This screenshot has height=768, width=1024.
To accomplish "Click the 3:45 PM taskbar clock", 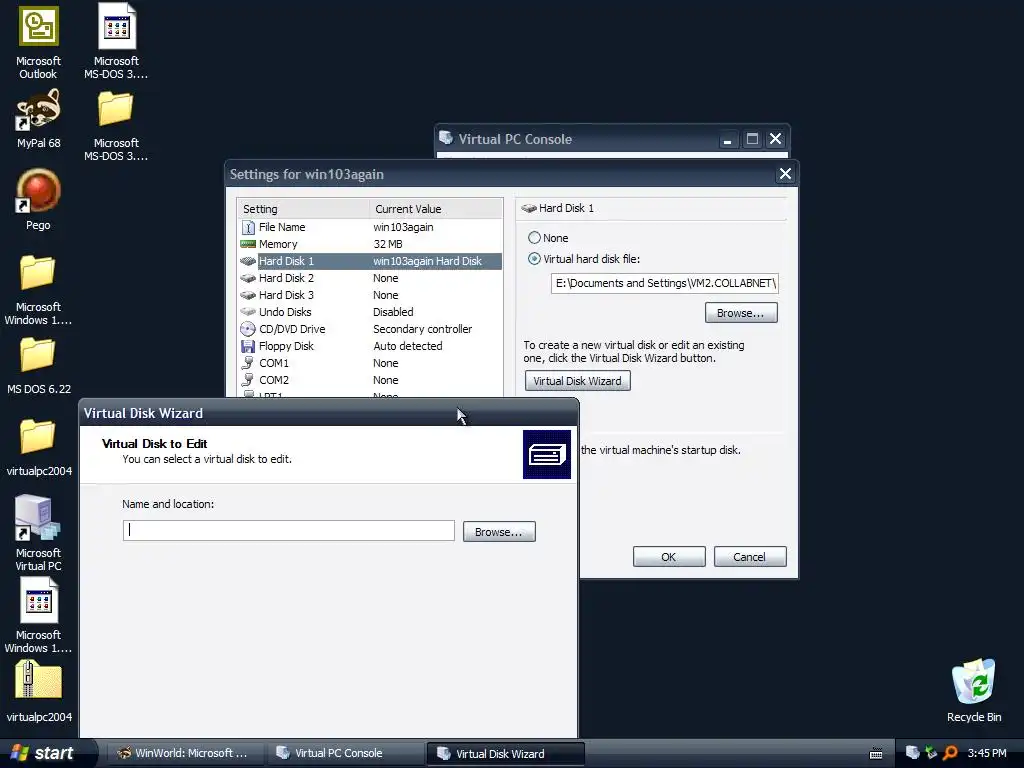I will 987,753.
